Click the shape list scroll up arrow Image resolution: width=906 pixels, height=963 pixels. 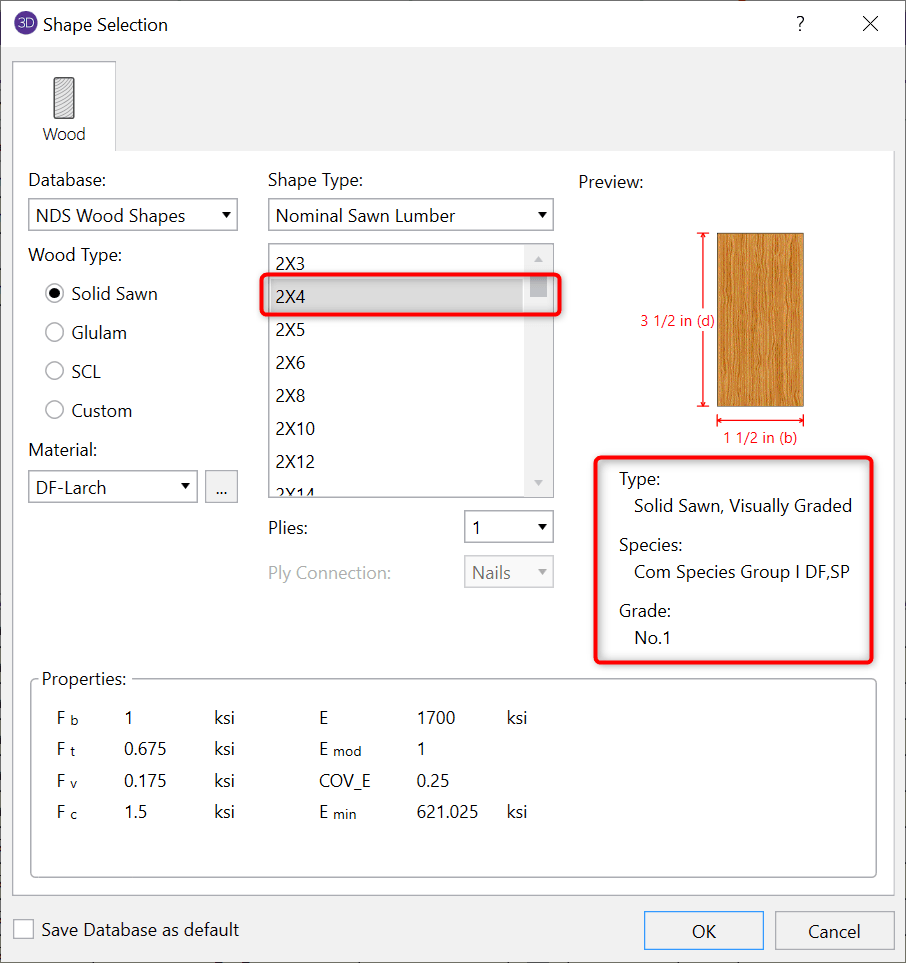pos(539,260)
